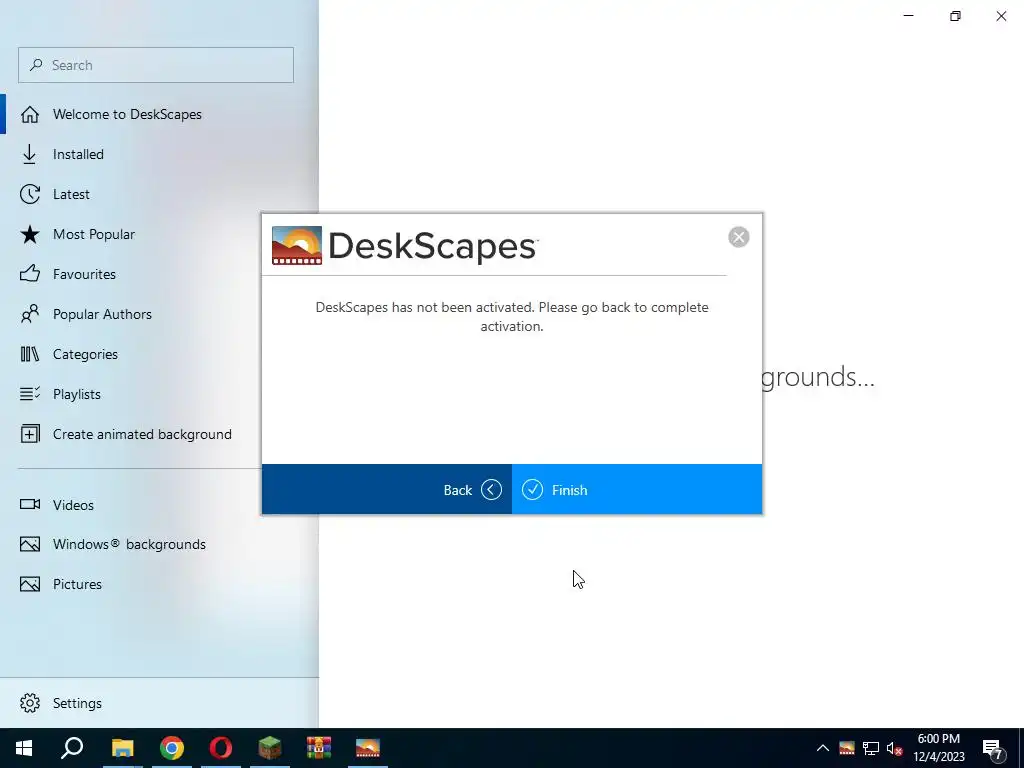Click the Categories books icon

29,354
